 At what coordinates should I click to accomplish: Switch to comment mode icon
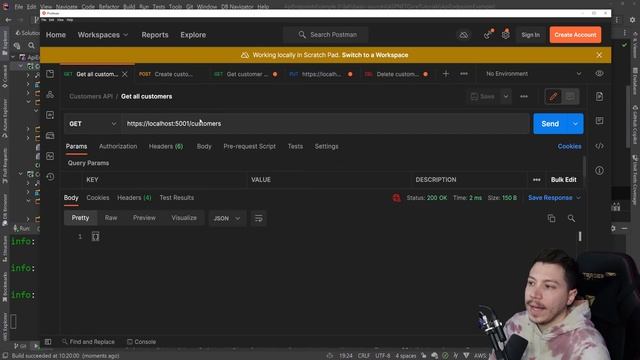coord(570,97)
